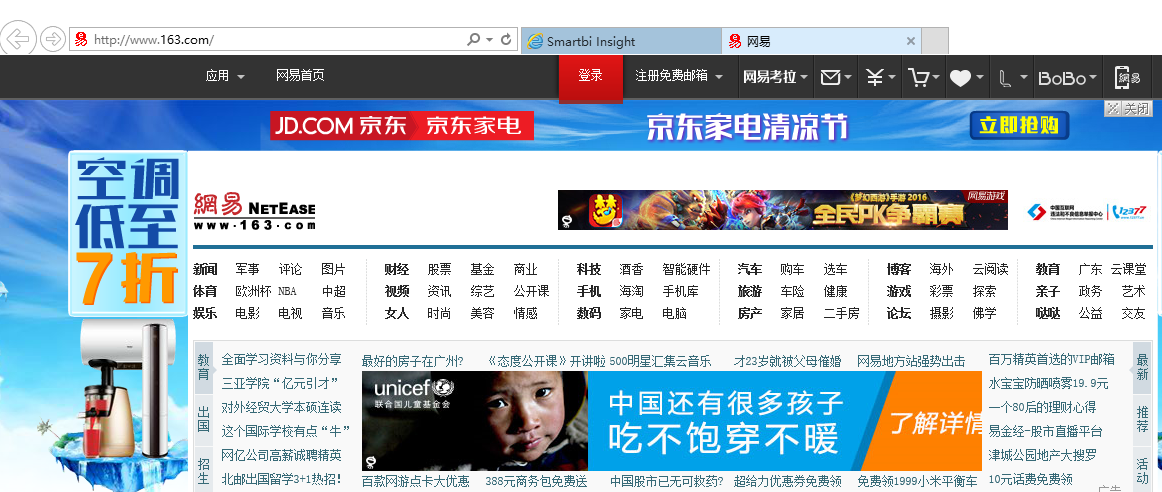Open address bar autocomplete dropdown arrow
1162x492 pixels.
[489, 39]
